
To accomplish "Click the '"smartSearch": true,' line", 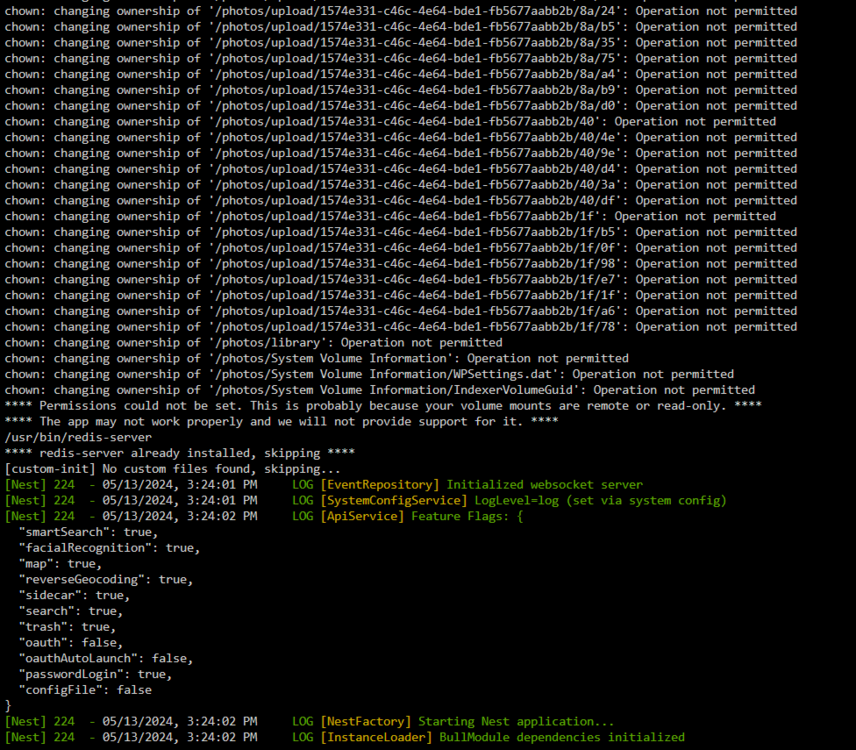I will 88,533.
